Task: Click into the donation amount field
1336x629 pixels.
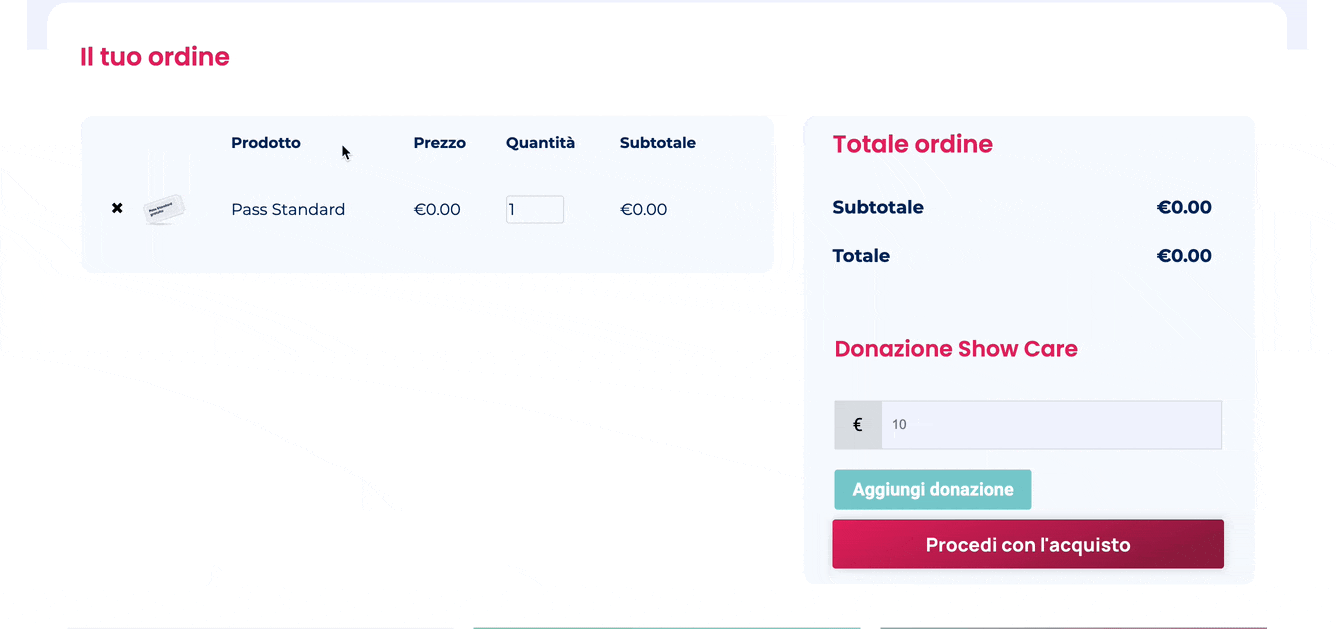Action: 1051,425
